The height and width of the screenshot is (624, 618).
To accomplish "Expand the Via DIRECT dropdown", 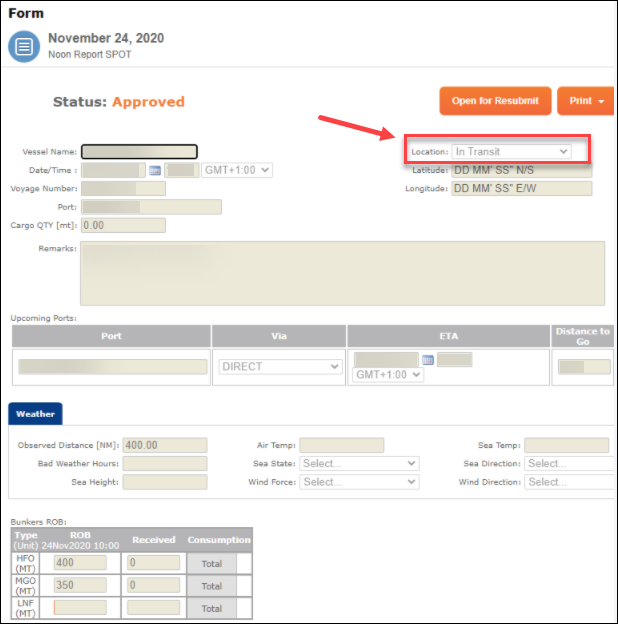I will [x=280, y=367].
